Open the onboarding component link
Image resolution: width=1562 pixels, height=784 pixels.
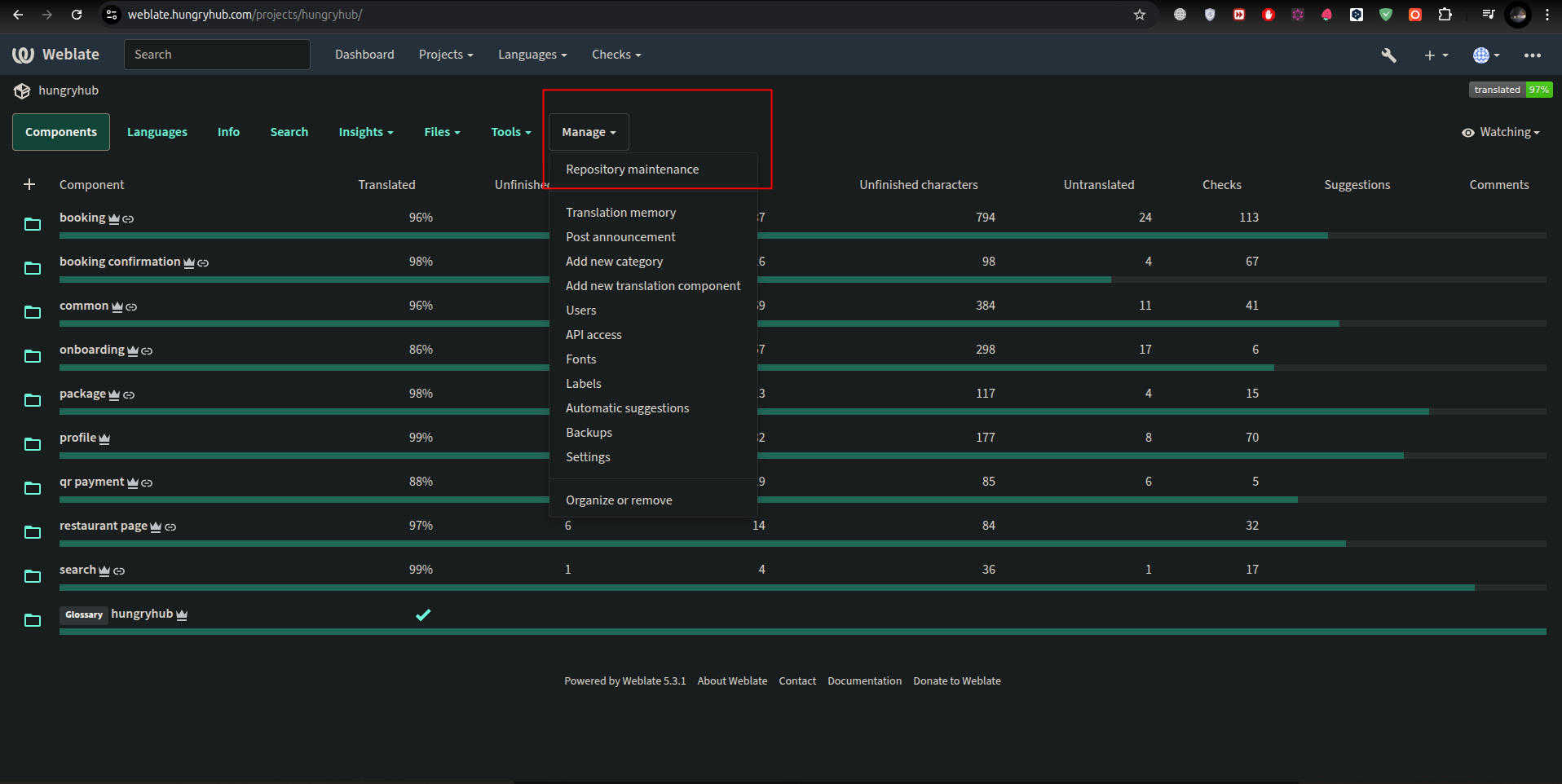91,350
